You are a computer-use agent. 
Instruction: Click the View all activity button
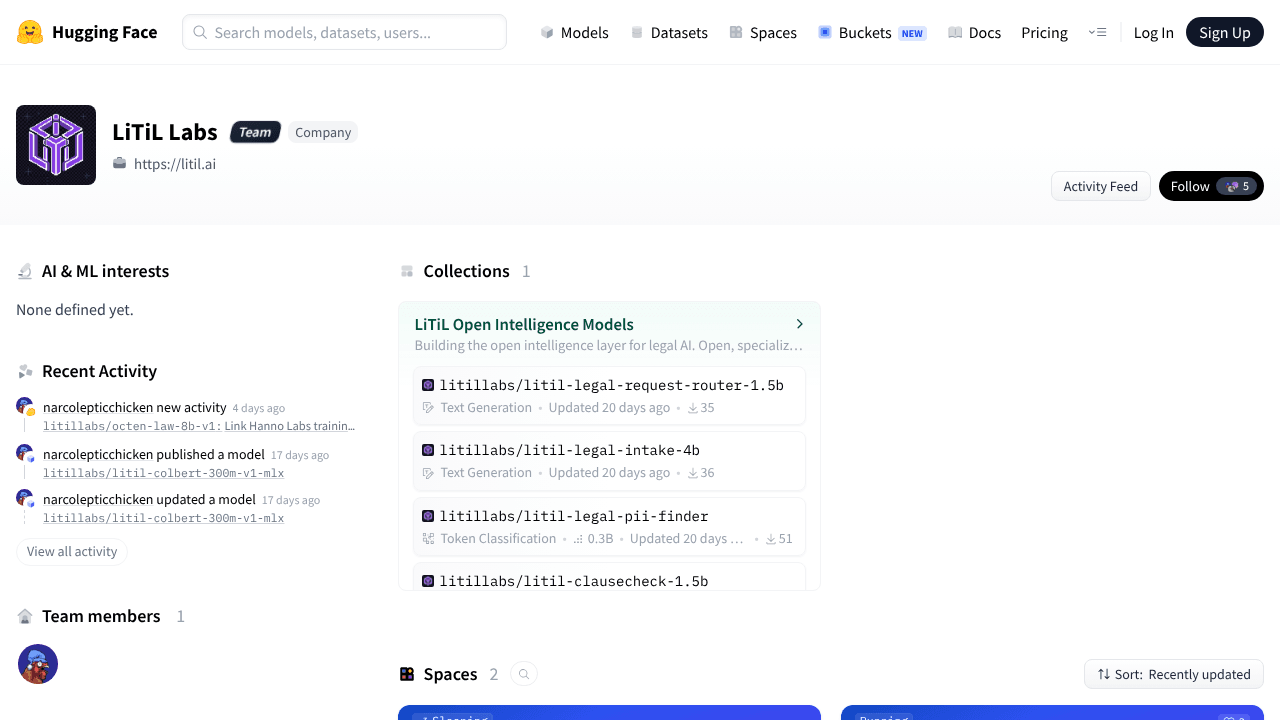[x=72, y=551]
